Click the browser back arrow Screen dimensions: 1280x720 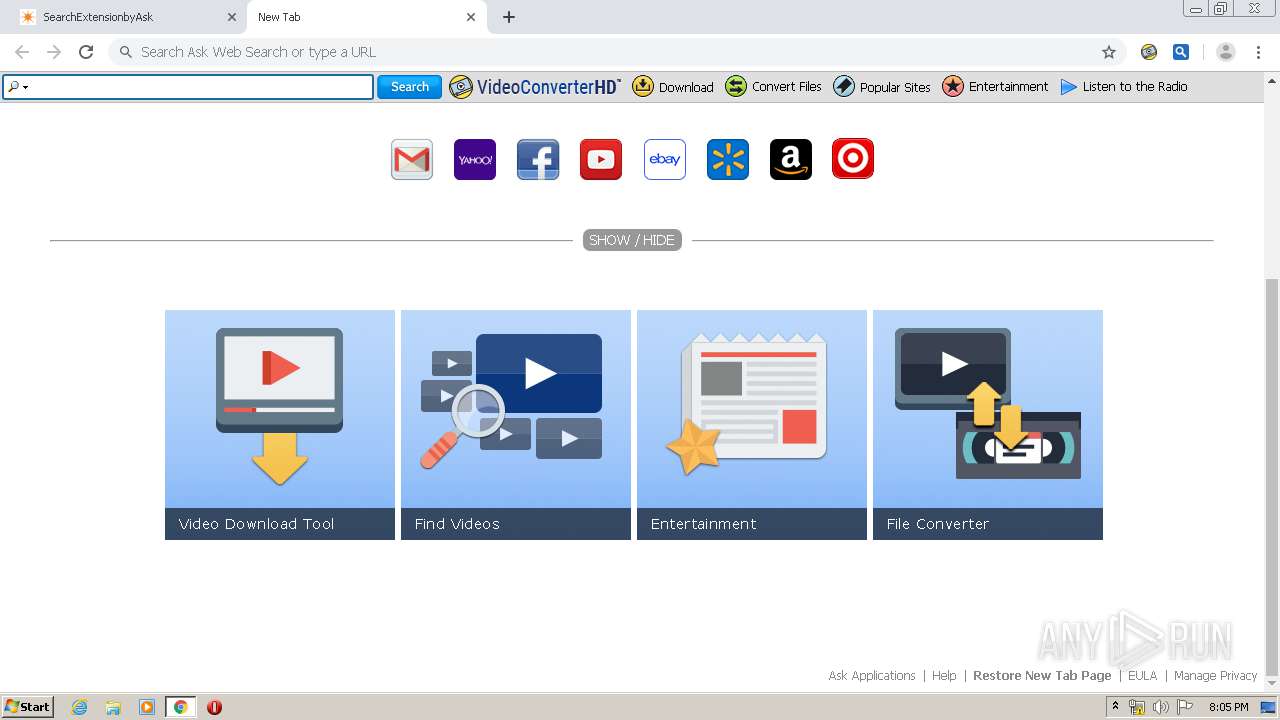22,52
